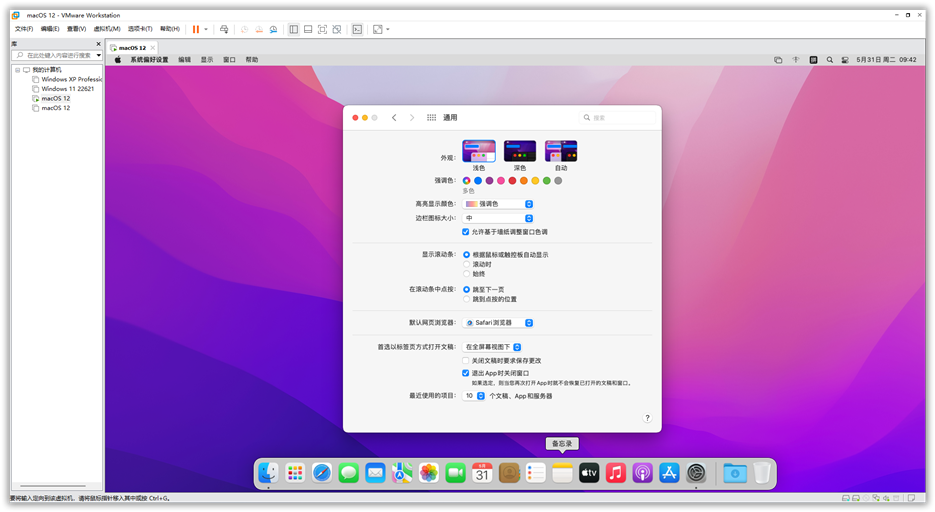
Task: Launch Apple TV from the Dock
Action: coord(589,473)
